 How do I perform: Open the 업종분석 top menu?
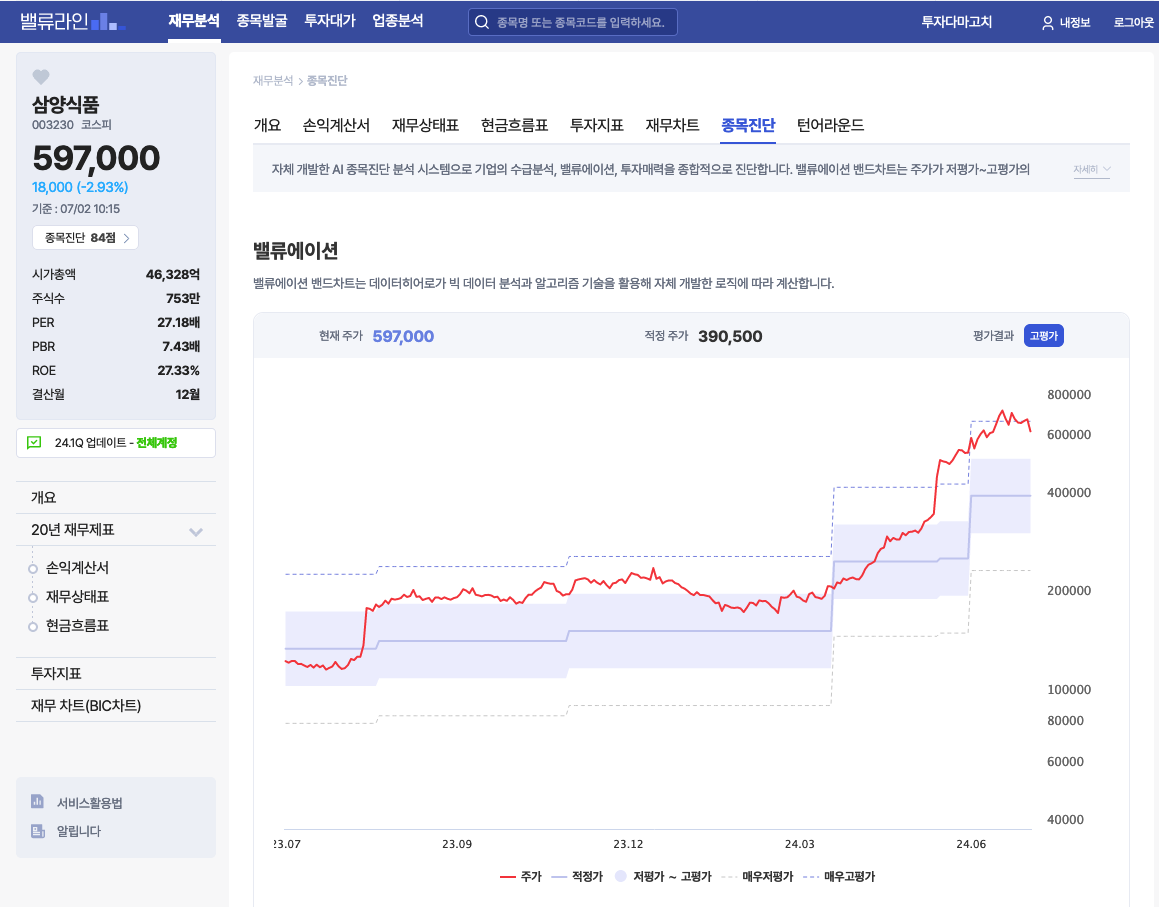tap(398, 21)
